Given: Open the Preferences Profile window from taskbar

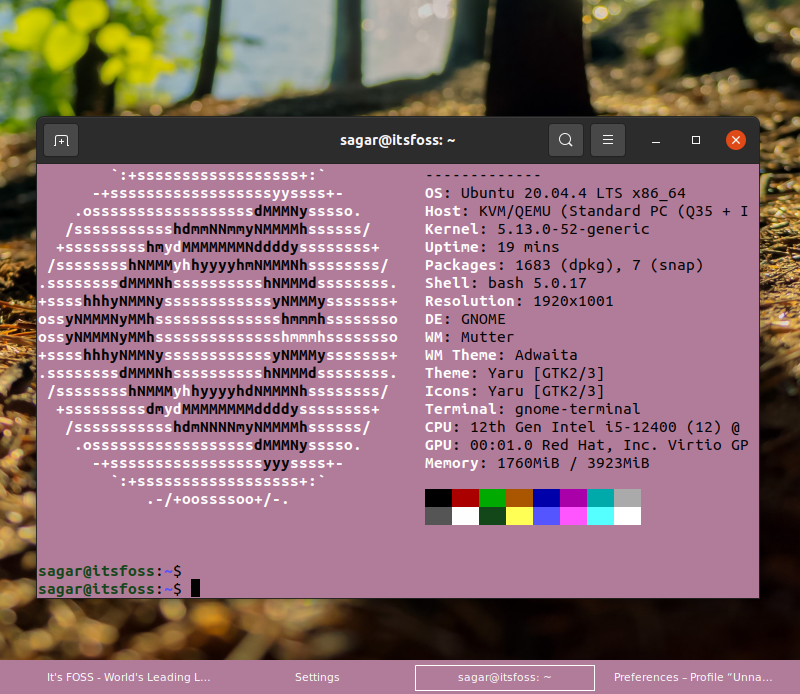Looking at the screenshot, I should 692,677.
